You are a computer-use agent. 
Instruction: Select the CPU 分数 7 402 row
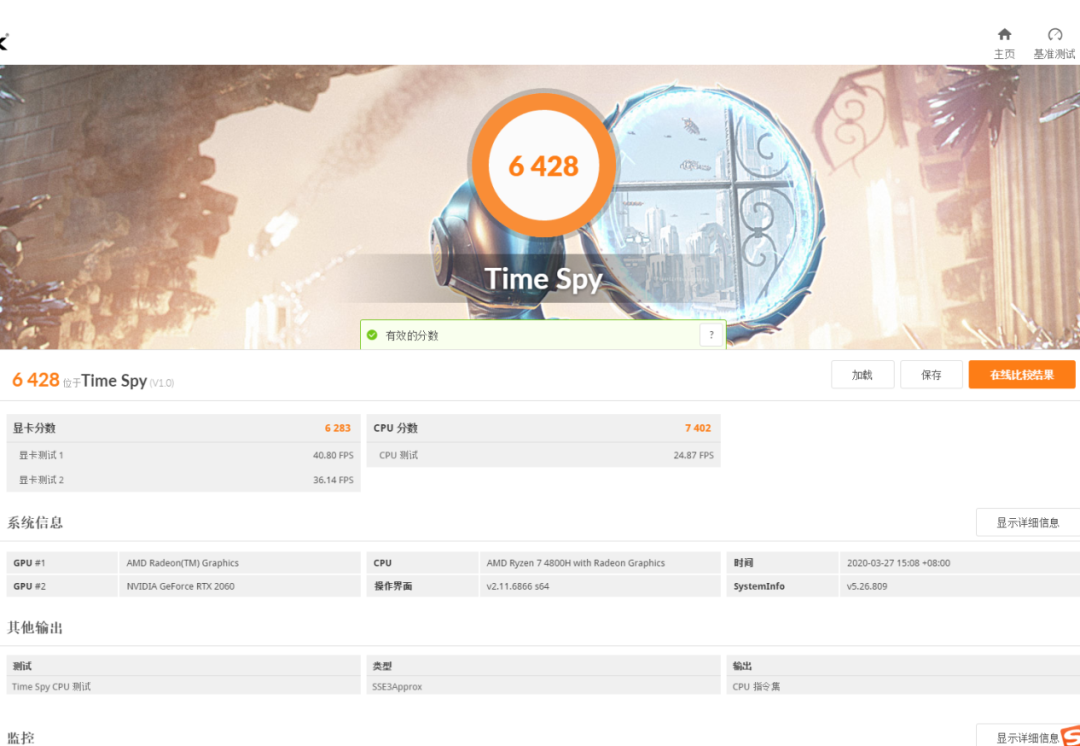click(x=543, y=428)
